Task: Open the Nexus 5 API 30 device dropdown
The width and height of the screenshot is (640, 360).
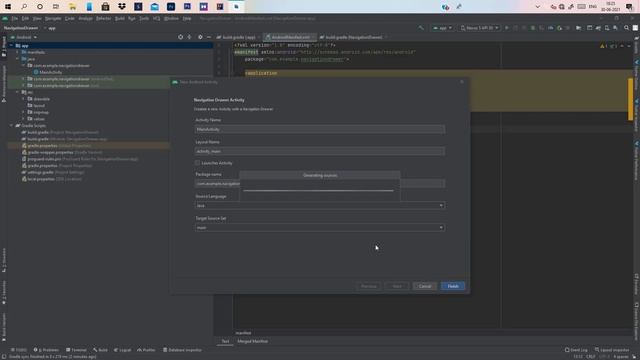Action: click(480, 28)
